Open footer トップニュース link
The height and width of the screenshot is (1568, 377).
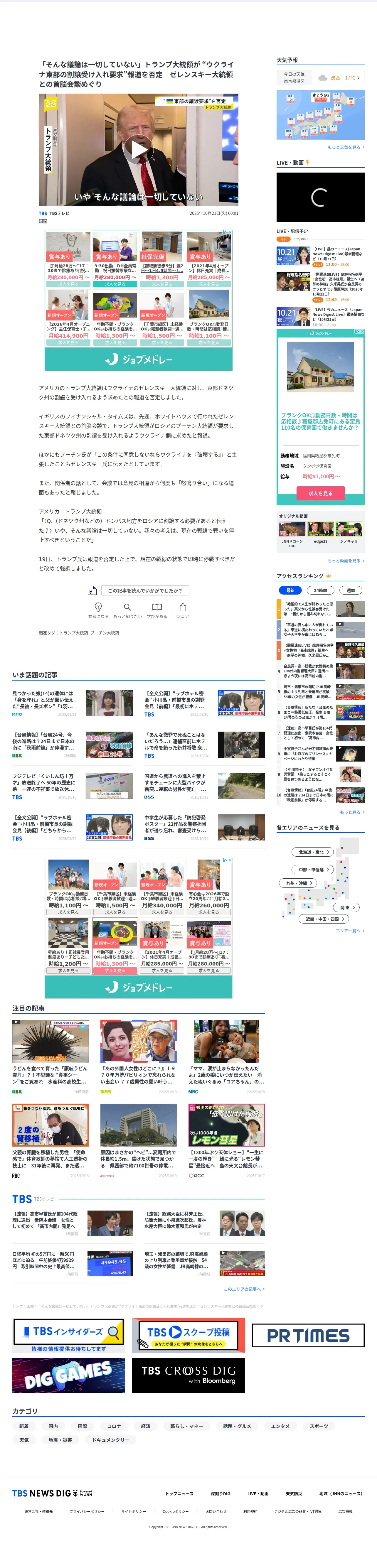179,1493
